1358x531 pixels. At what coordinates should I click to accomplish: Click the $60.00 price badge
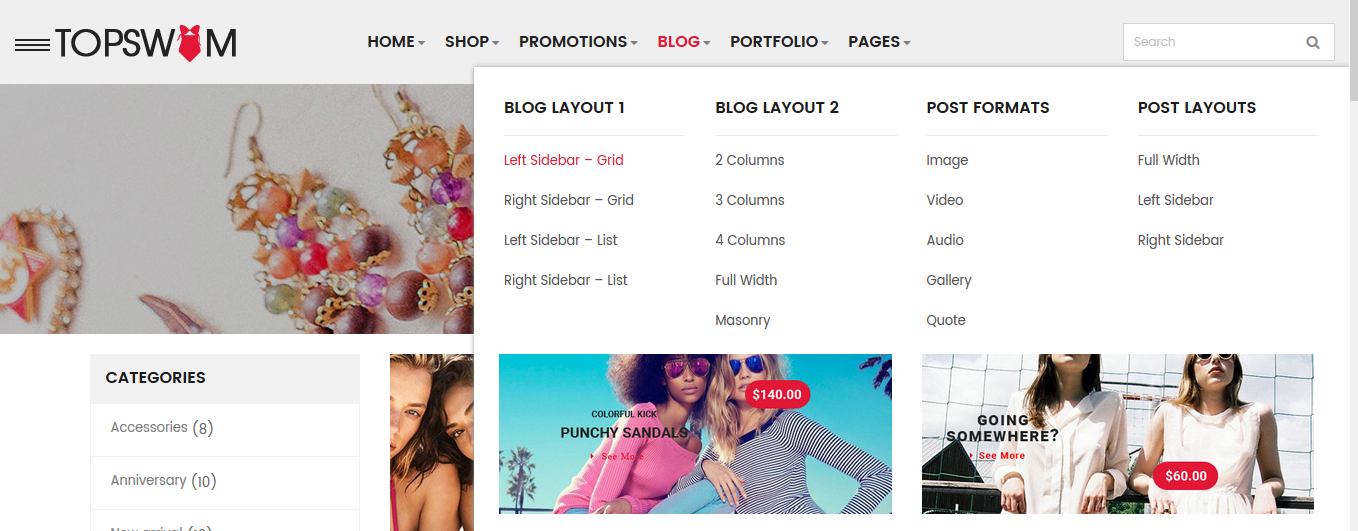pos(1185,476)
